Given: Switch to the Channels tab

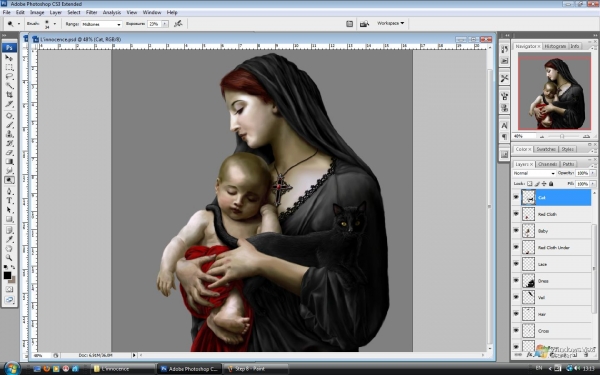Looking at the screenshot, I should click(x=547, y=164).
